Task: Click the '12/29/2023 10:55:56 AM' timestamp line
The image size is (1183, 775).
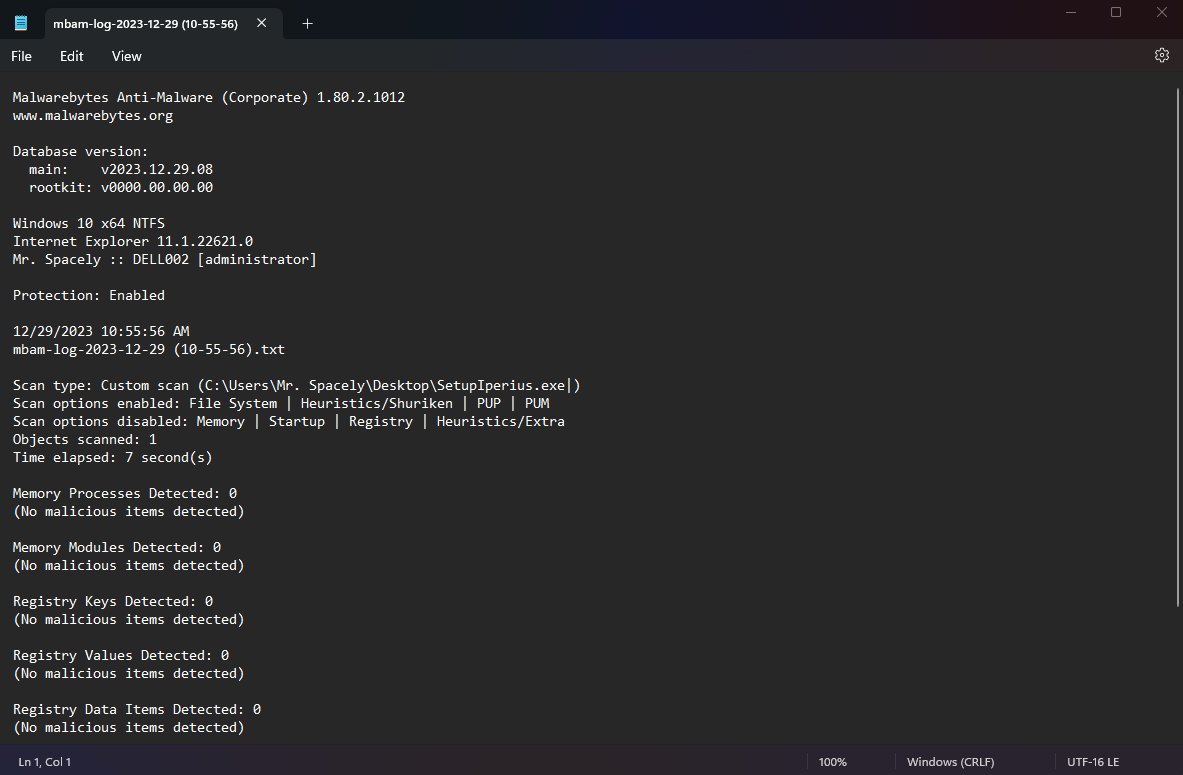Action: pyautogui.click(x=101, y=331)
